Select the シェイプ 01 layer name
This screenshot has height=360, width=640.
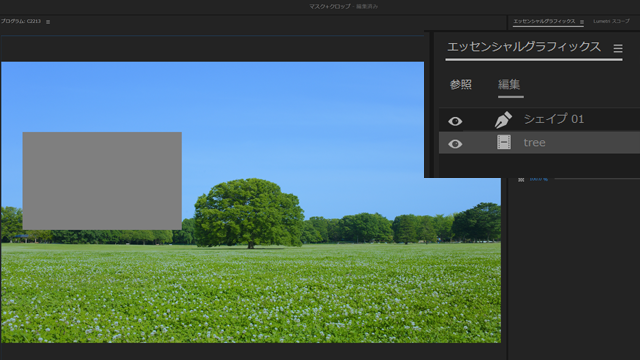point(553,119)
